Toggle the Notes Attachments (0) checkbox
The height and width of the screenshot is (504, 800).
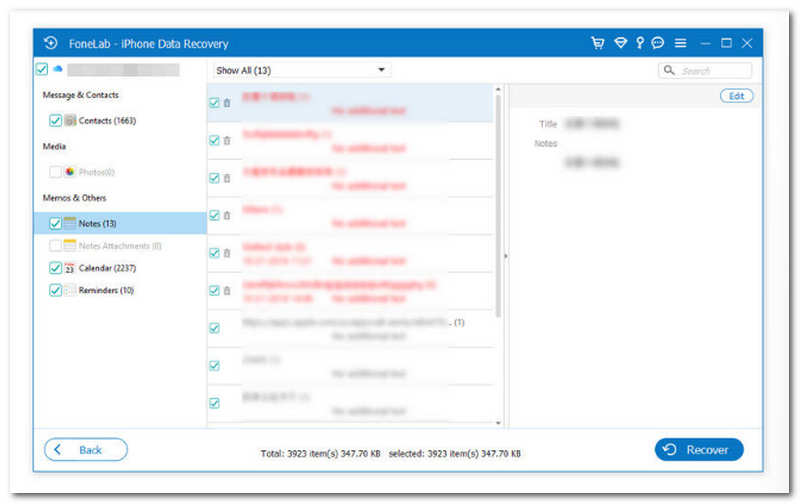point(55,245)
